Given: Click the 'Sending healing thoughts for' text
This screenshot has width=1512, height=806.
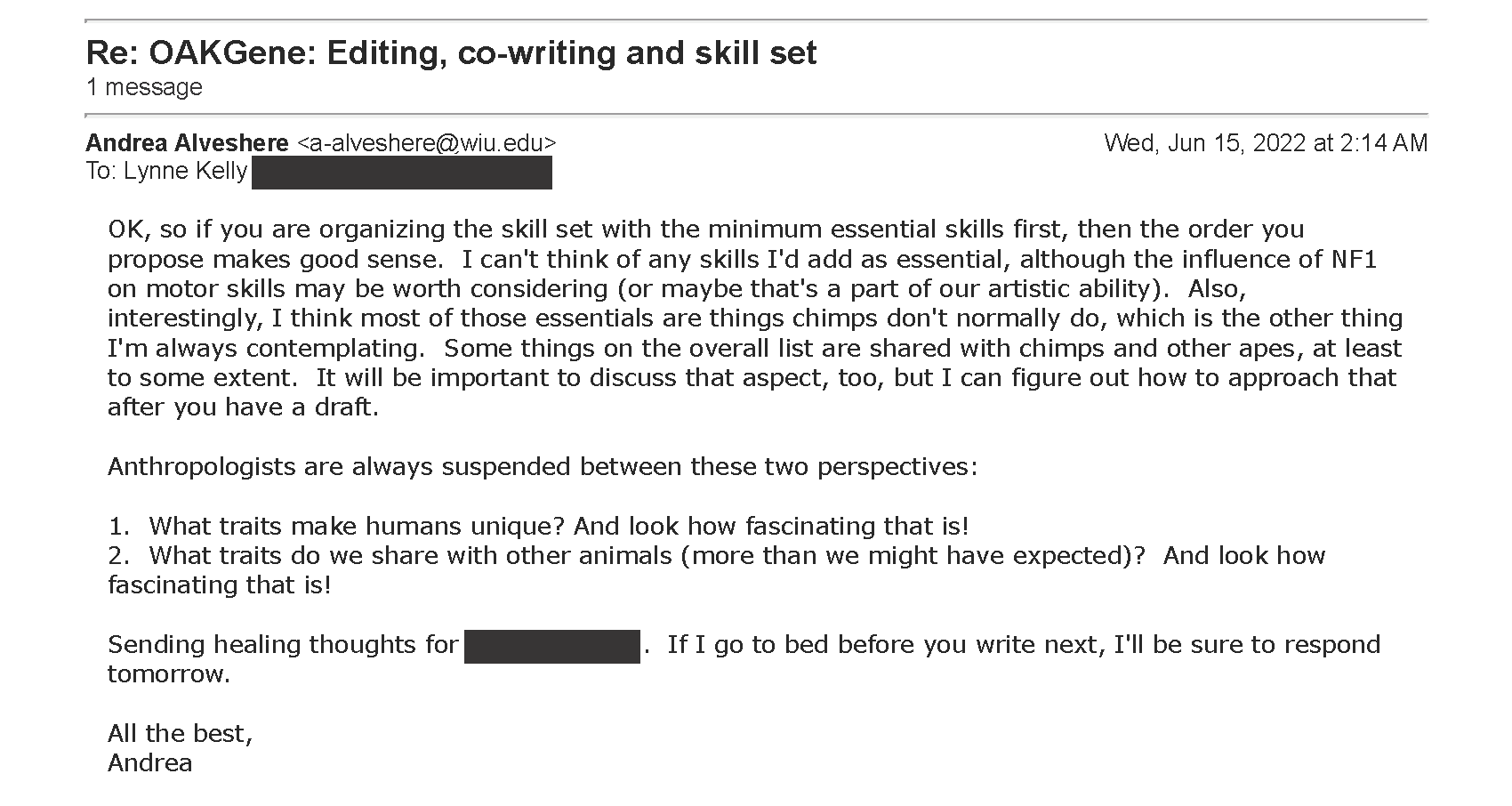Looking at the screenshot, I should coord(283,645).
